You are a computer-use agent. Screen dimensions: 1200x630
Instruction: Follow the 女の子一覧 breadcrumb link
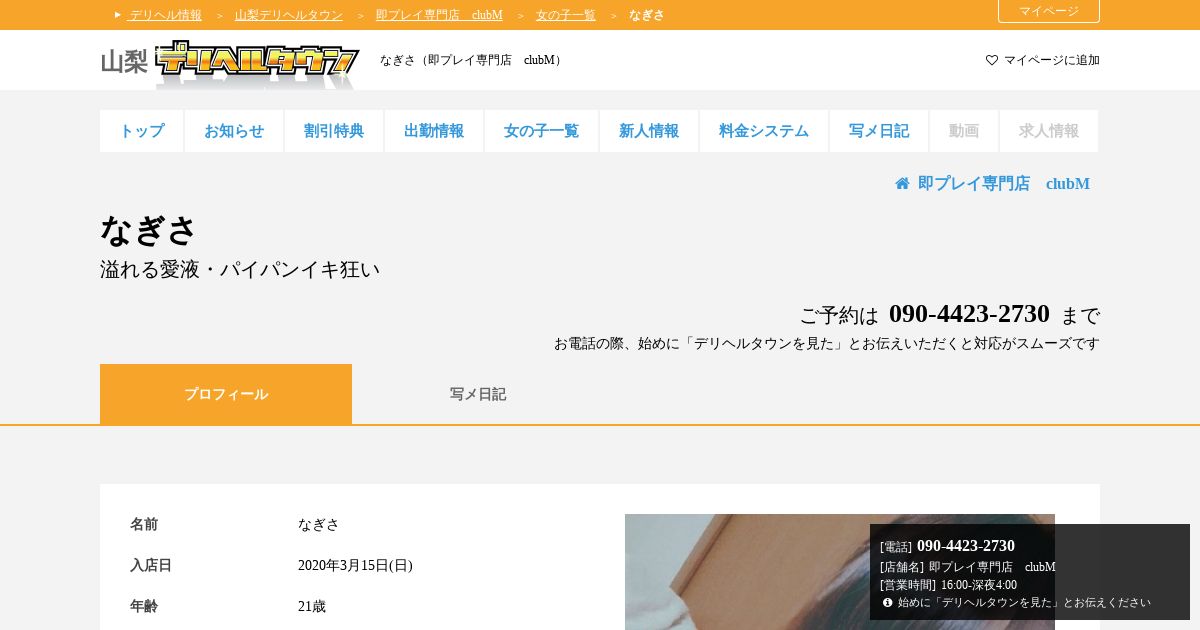pyautogui.click(x=566, y=15)
